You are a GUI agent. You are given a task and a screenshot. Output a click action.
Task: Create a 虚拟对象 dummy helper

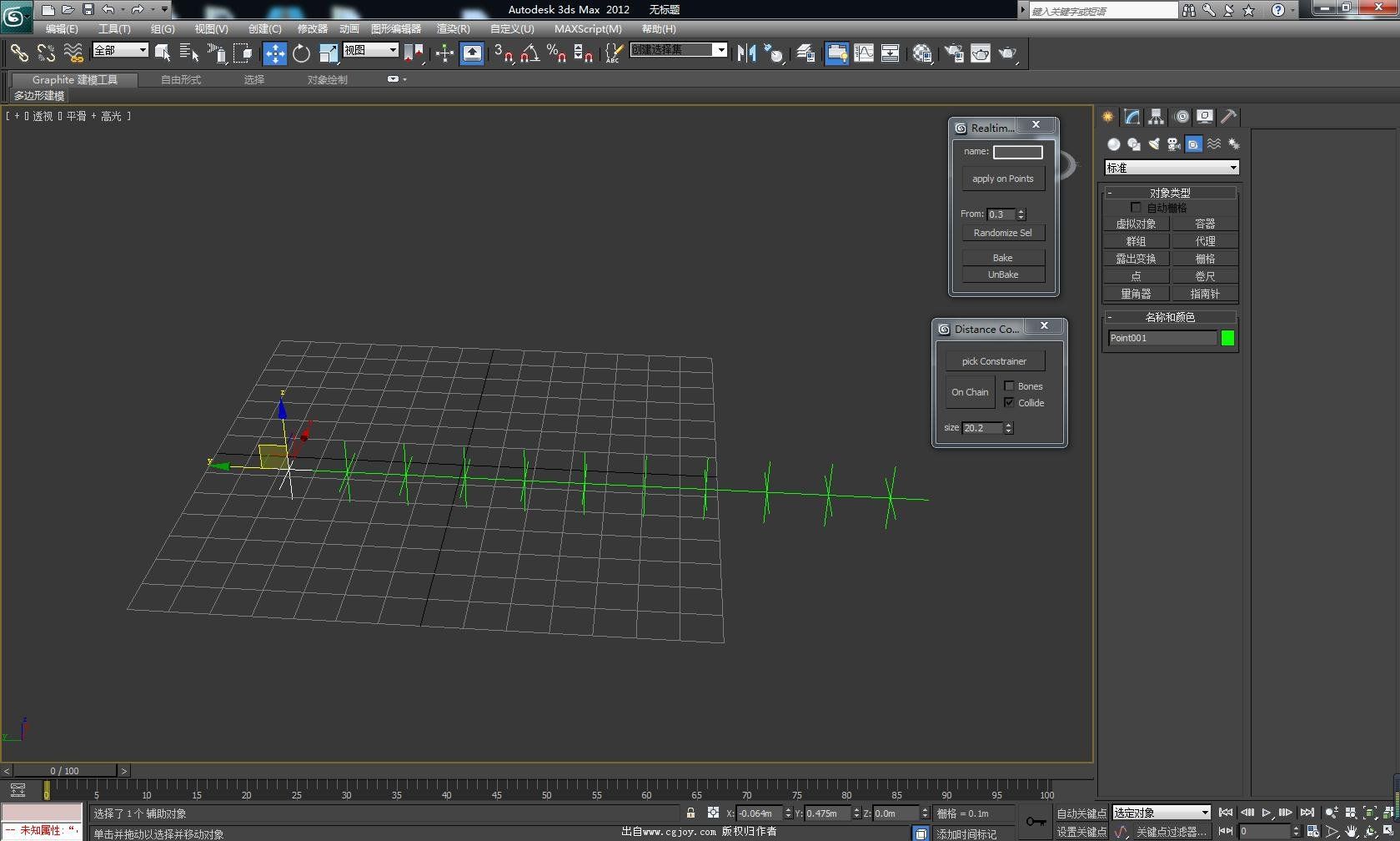(x=1136, y=224)
